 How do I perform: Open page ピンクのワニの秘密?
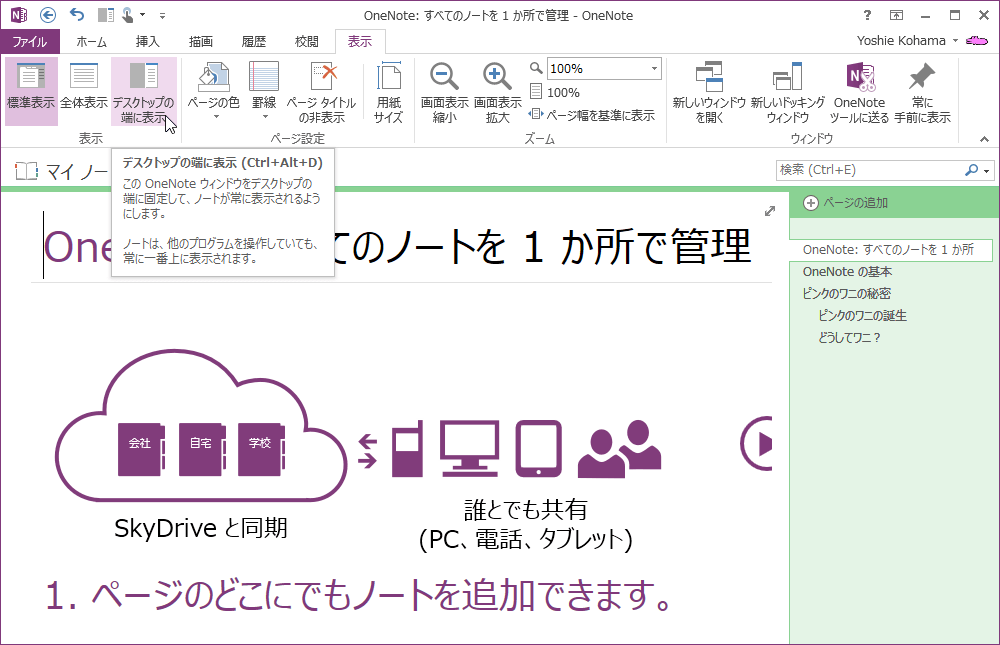[x=846, y=293]
